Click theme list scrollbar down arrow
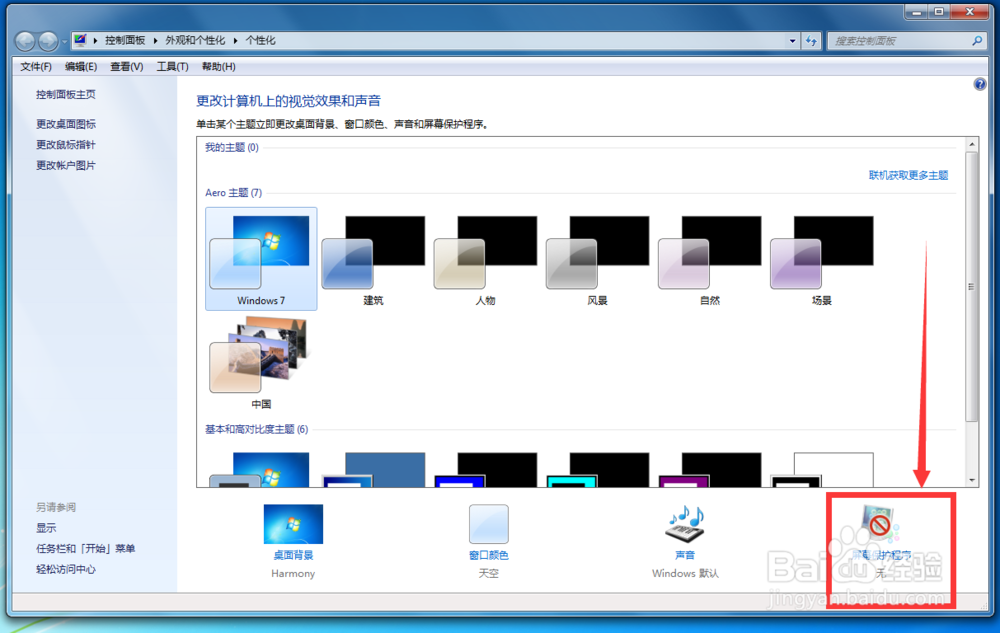 [x=972, y=480]
